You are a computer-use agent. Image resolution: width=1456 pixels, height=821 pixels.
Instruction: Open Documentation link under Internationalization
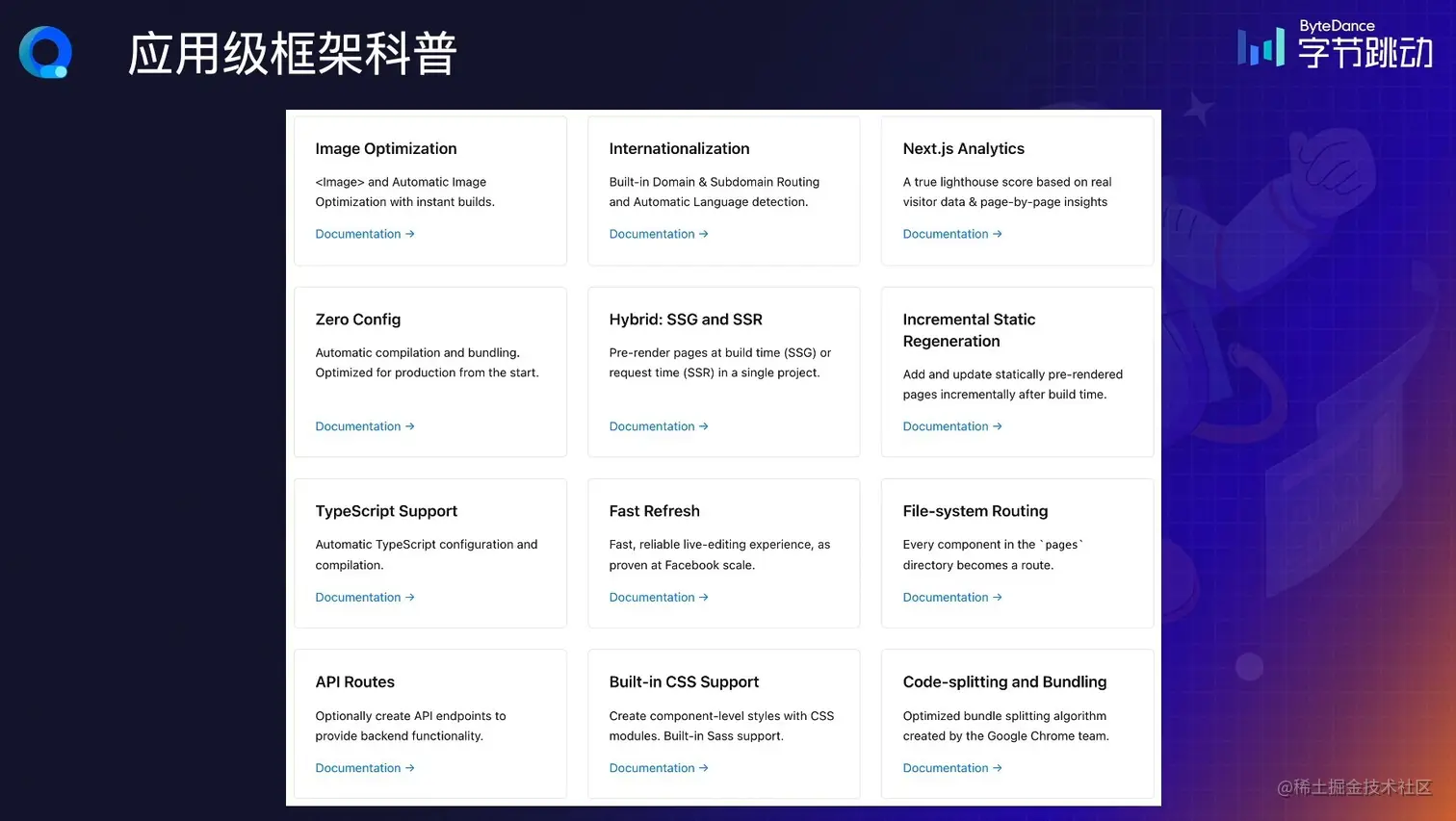tap(659, 234)
